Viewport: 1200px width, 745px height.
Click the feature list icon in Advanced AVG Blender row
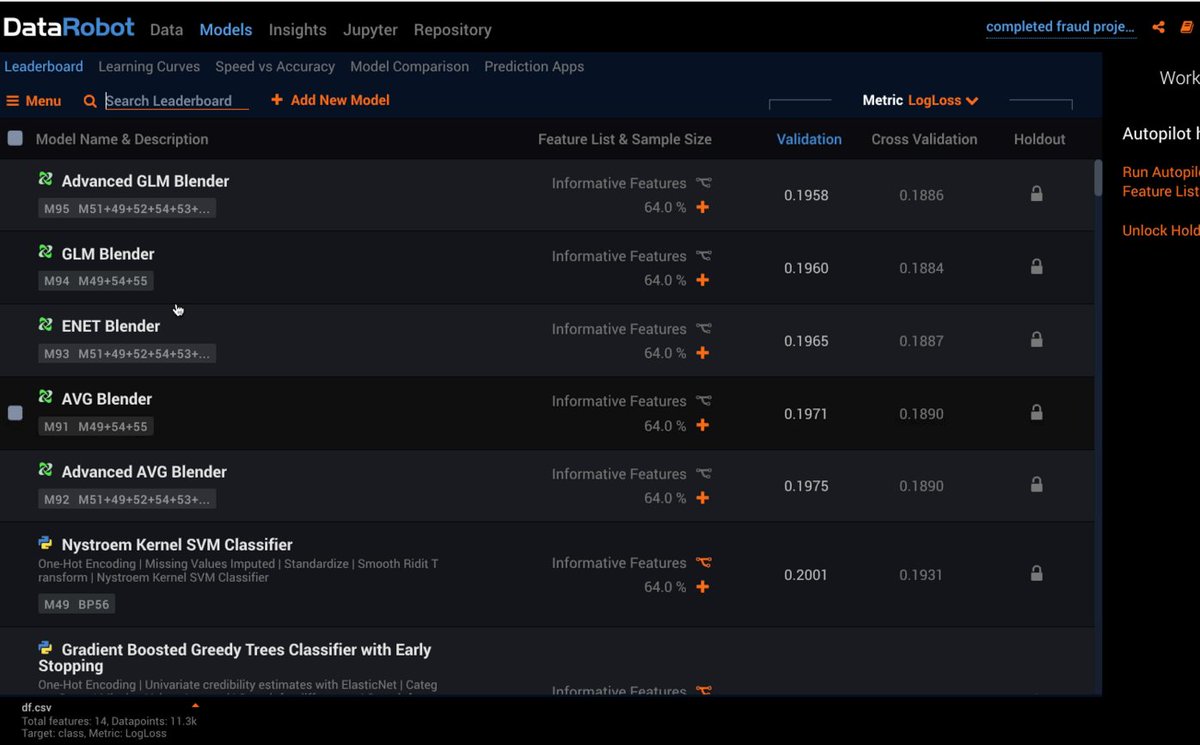click(x=704, y=474)
